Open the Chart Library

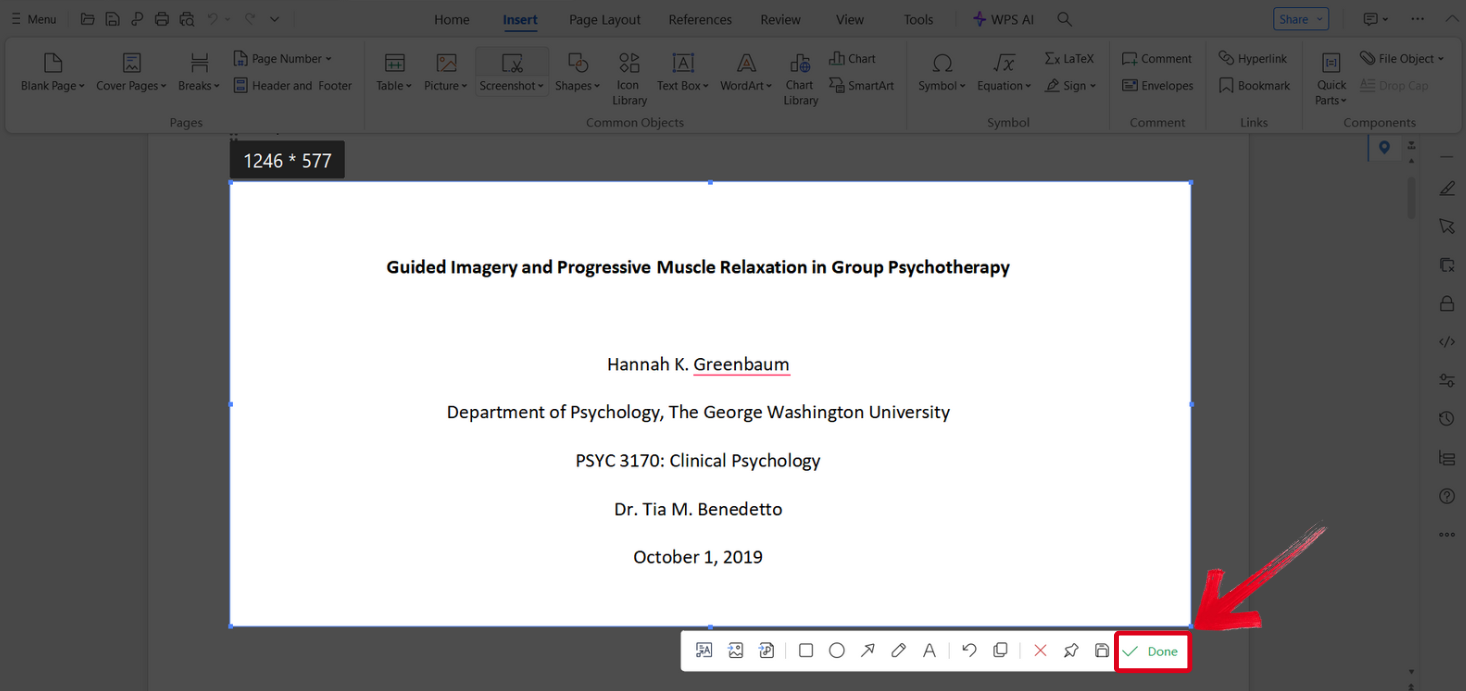click(800, 79)
